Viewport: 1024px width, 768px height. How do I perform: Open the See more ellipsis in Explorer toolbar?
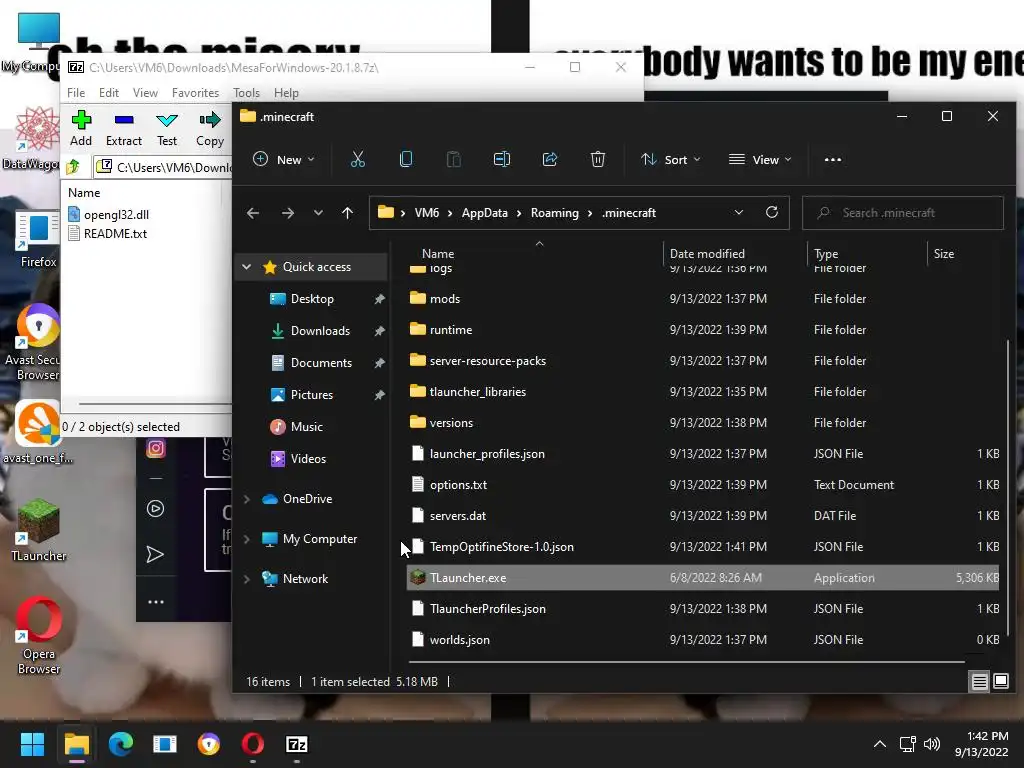coord(833,159)
